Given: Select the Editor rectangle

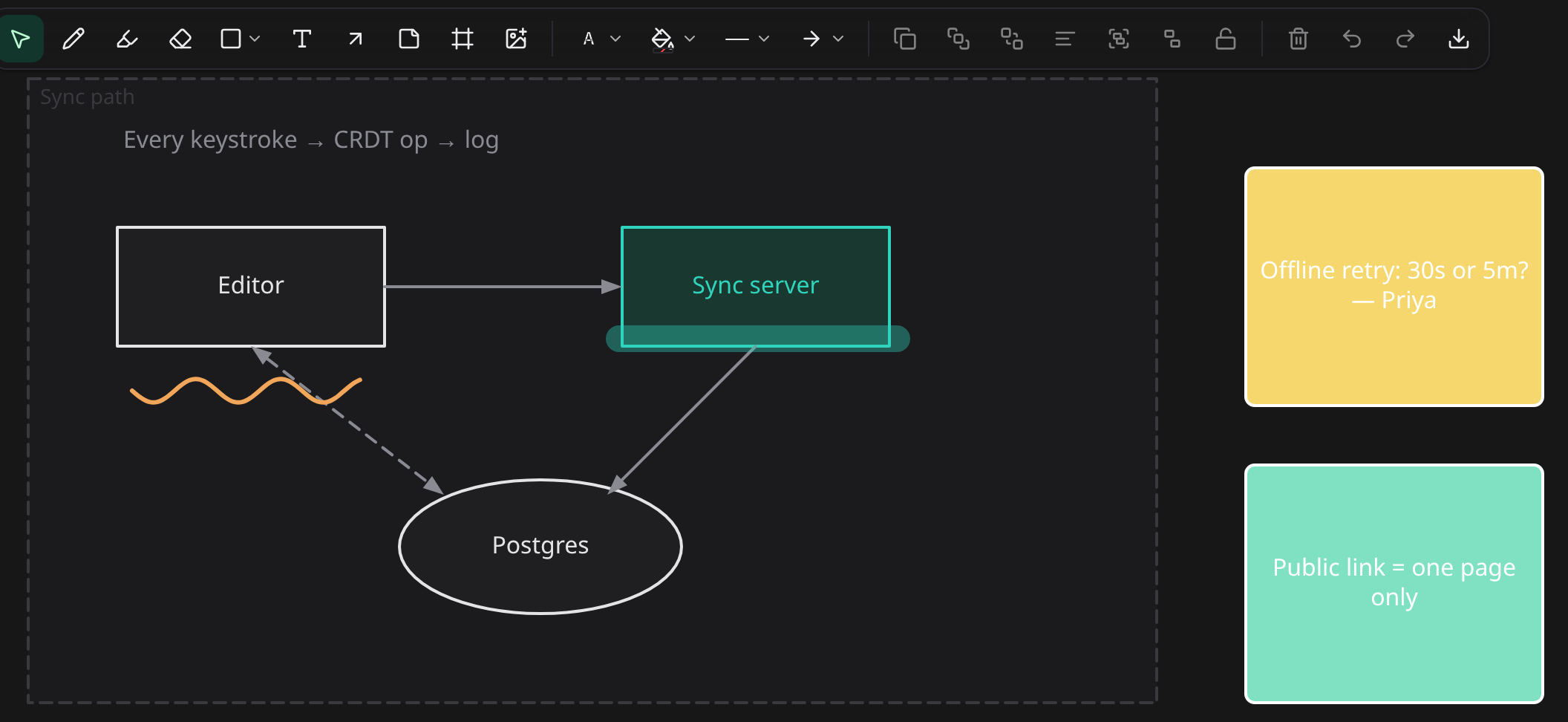Looking at the screenshot, I should click(251, 287).
